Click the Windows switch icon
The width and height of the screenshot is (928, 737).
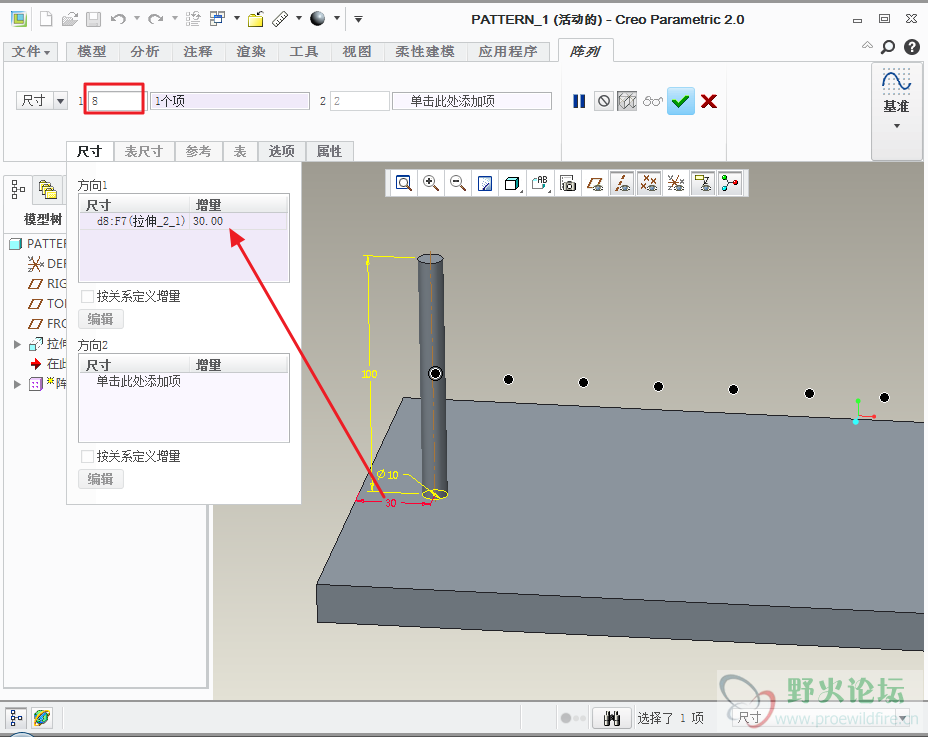pyautogui.click(x=217, y=19)
